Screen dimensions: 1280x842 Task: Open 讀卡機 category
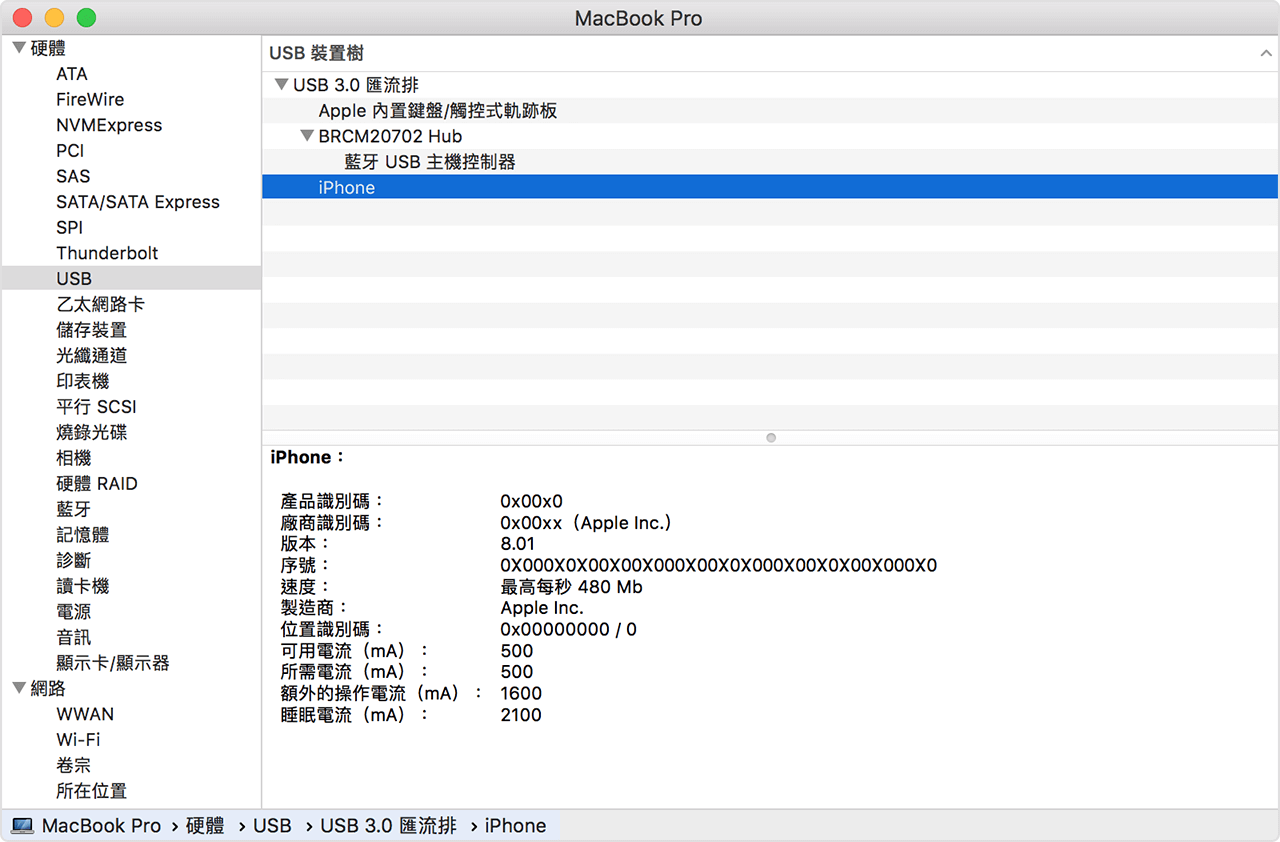tap(82, 586)
